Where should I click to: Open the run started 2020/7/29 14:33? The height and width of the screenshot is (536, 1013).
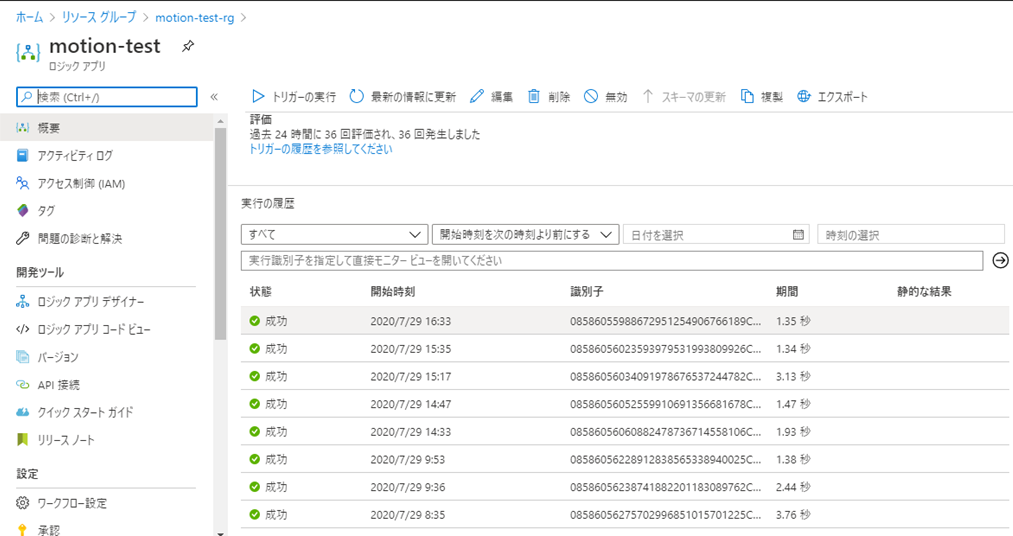[x=625, y=431]
